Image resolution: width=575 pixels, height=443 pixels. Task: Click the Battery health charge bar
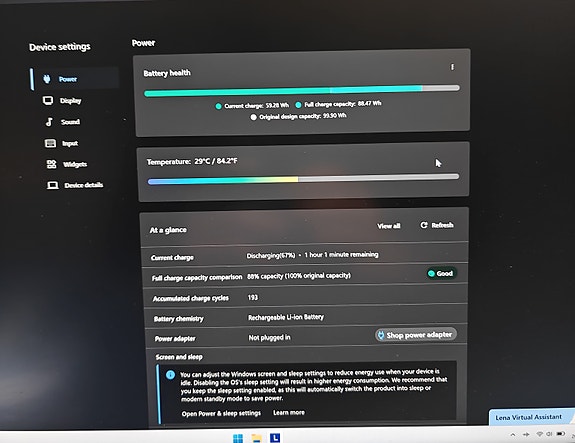tap(302, 91)
